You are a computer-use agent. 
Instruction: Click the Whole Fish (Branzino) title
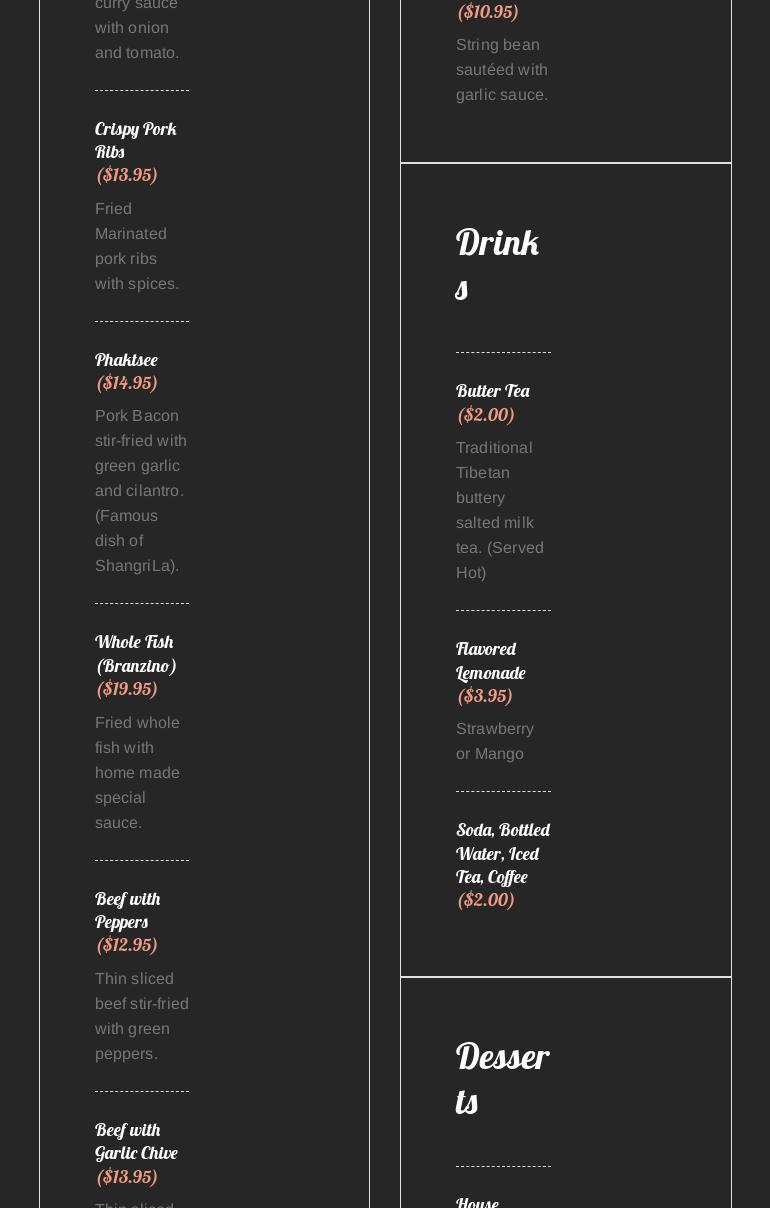[x=135, y=653]
